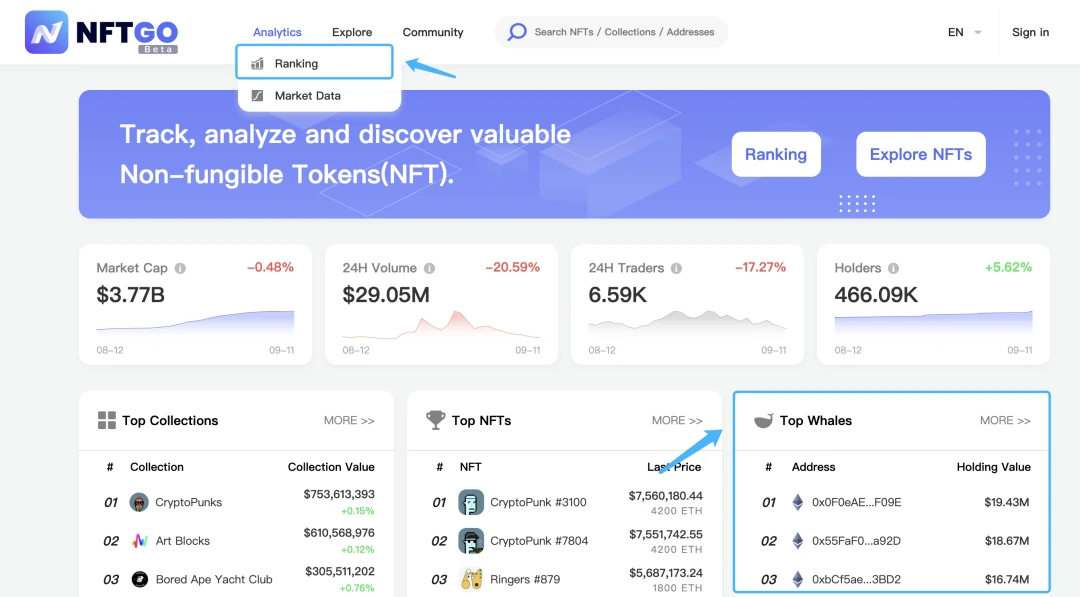The width and height of the screenshot is (1080, 597).
Task: Click the CryptoPunk #3100 name
Action: (538, 502)
